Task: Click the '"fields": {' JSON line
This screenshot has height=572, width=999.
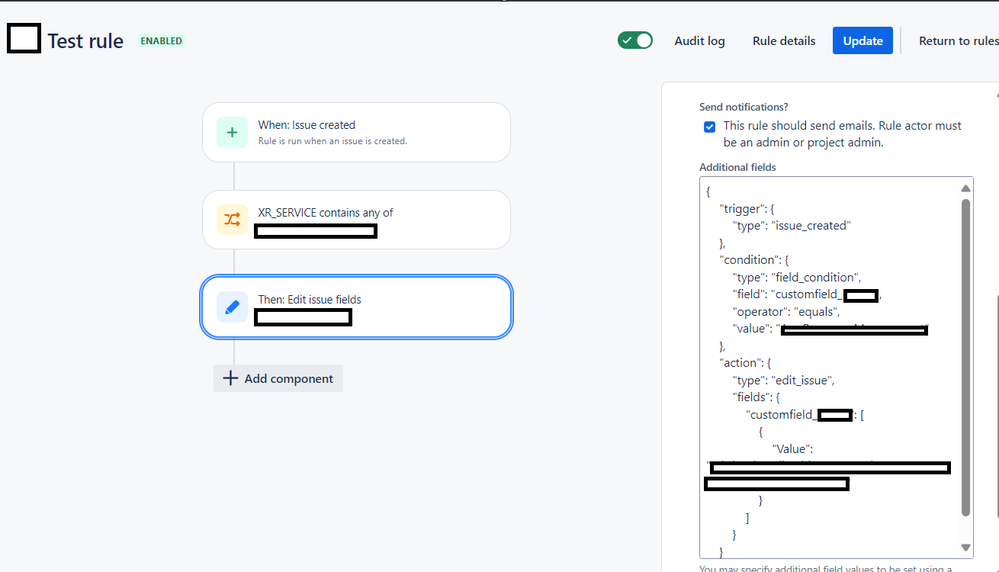Action: [756, 397]
